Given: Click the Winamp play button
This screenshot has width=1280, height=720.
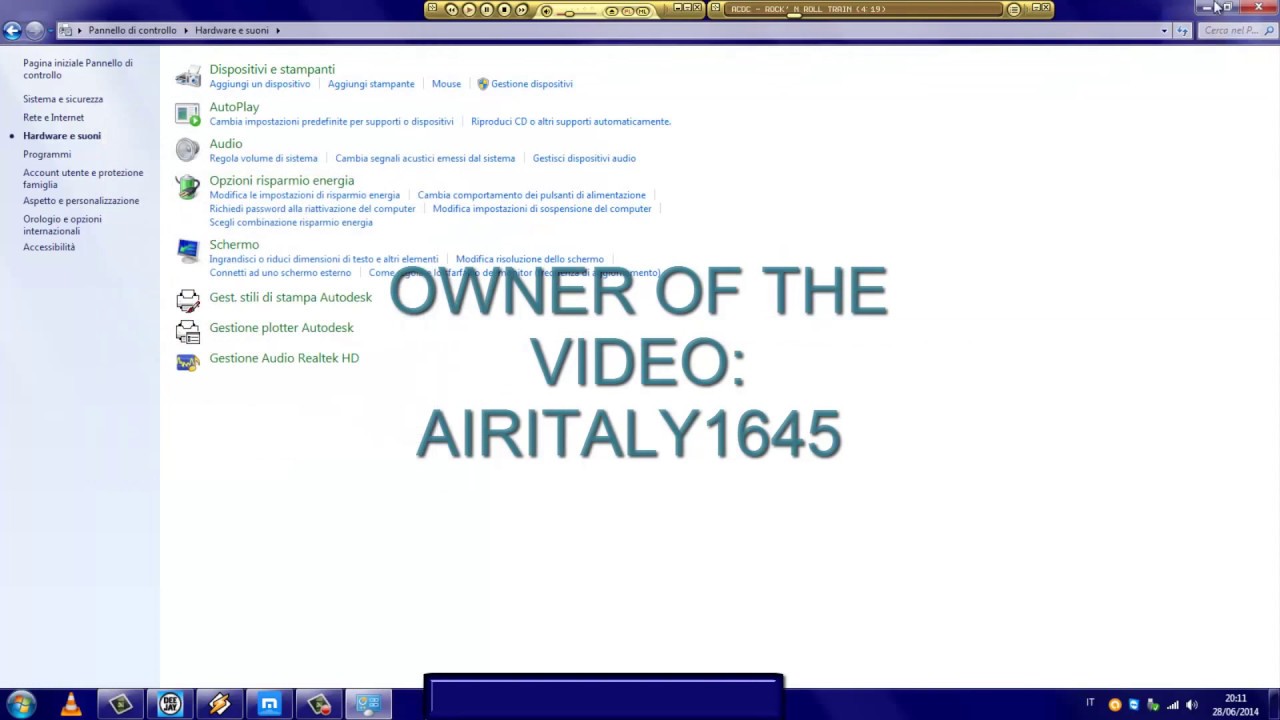Looking at the screenshot, I should [469, 10].
